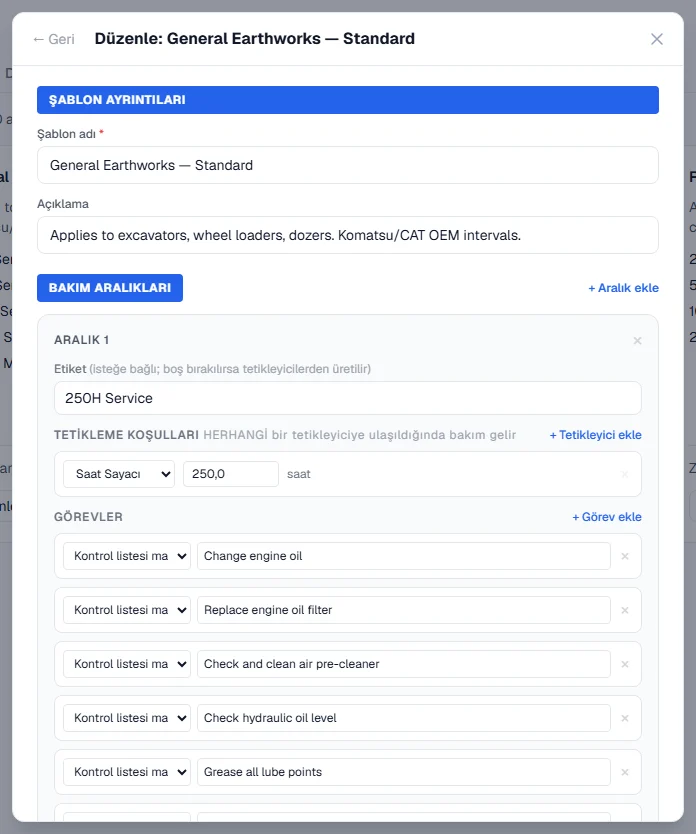Screen dimensions: 696x834
Task: Edit the Etiket field containing 250H Service
Action: 348,398
